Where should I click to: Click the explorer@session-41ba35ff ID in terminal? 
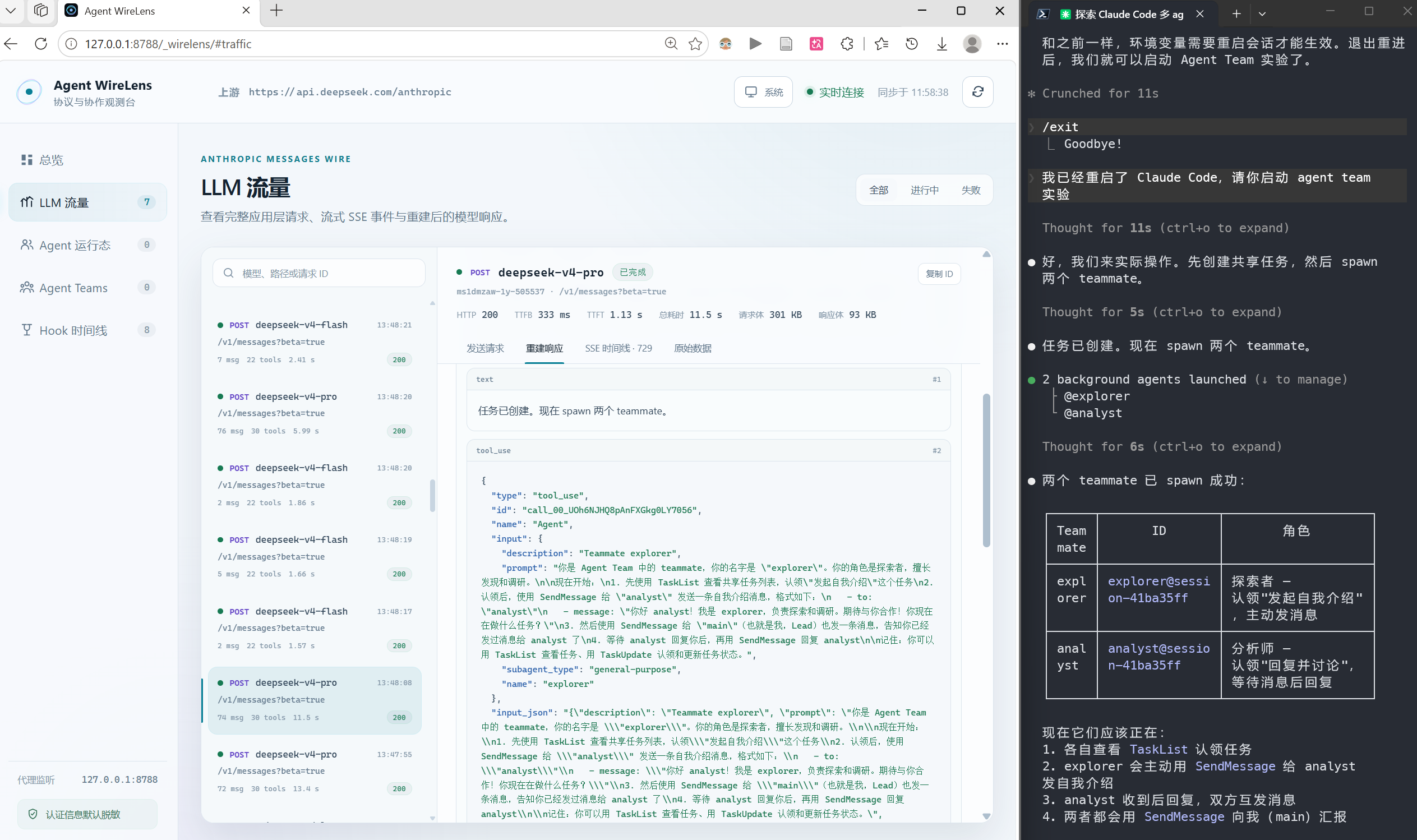point(1158,589)
